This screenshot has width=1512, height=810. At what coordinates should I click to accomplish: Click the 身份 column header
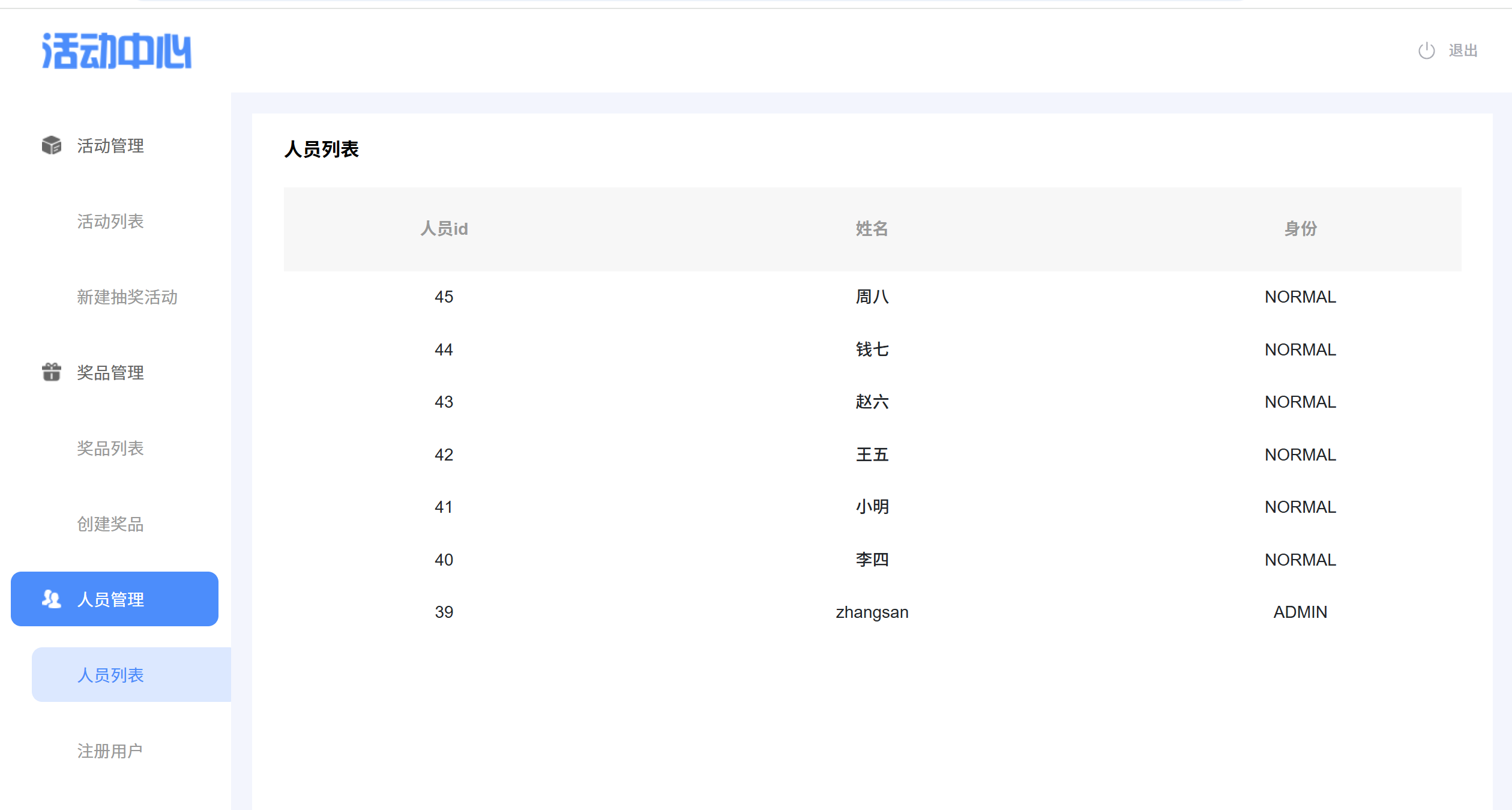tap(1300, 229)
